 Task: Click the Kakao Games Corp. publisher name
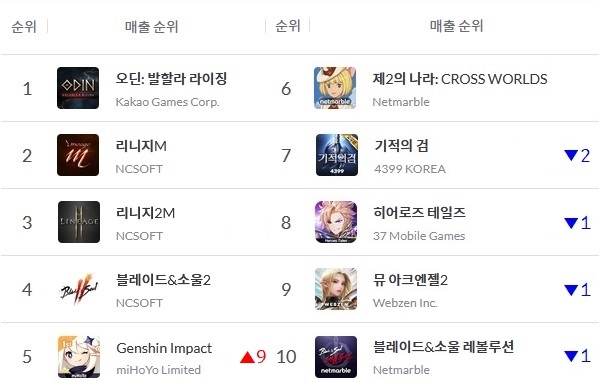point(168,102)
